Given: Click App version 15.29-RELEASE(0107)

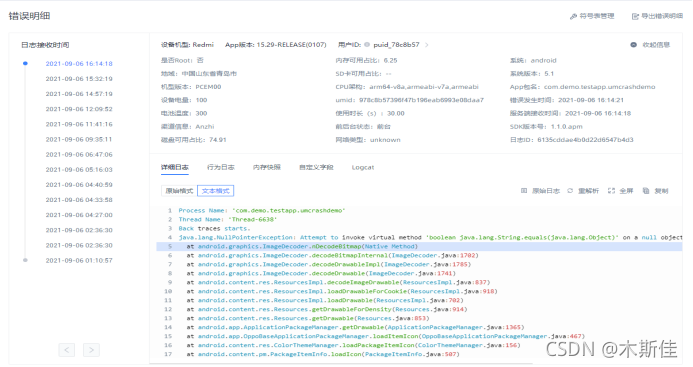Looking at the screenshot, I should point(291,45).
